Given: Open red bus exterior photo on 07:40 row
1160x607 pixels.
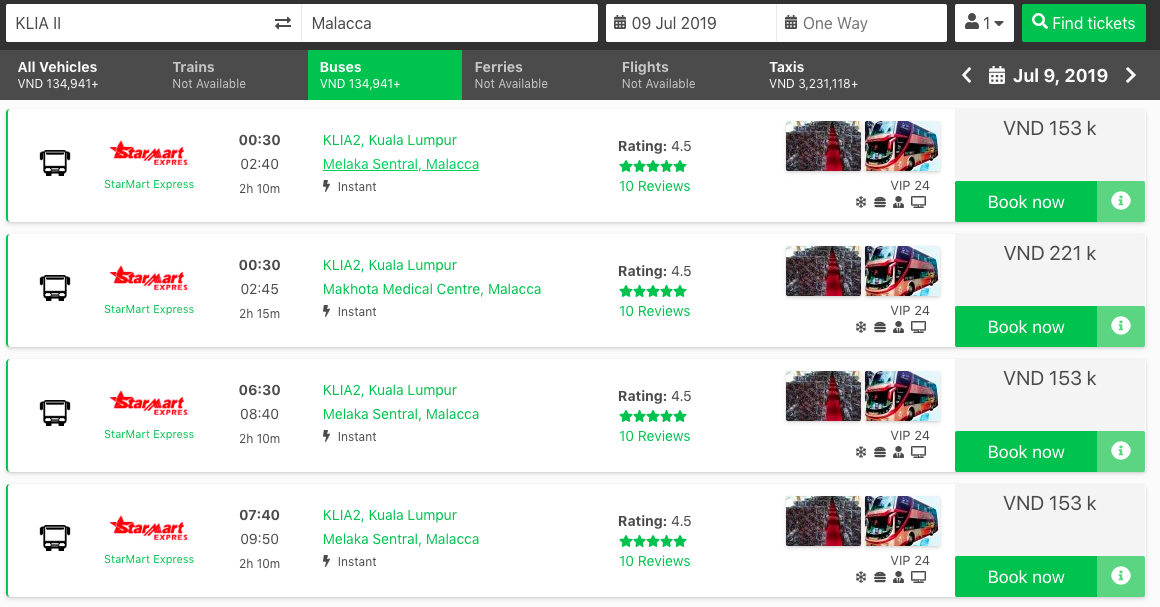Looking at the screenshot, I should [x=903, y=521].
